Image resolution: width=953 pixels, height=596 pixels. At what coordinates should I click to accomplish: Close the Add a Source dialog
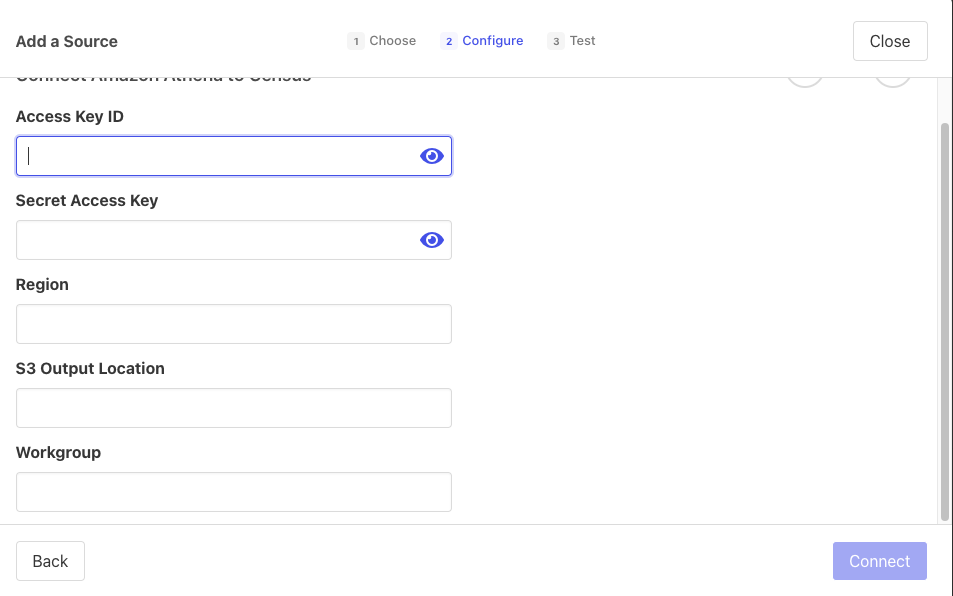pos(889,41)
